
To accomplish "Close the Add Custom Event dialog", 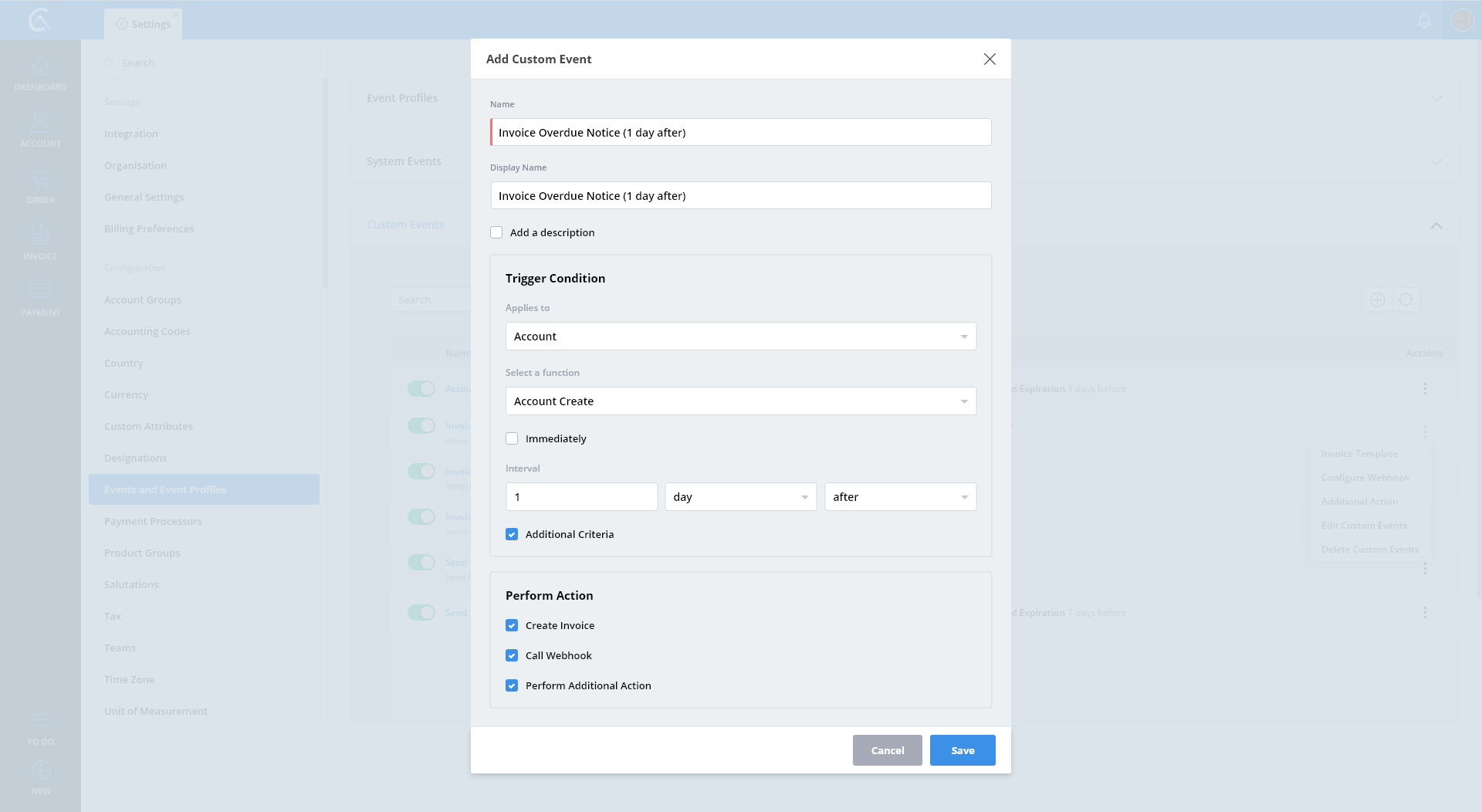I will point(990,59).
